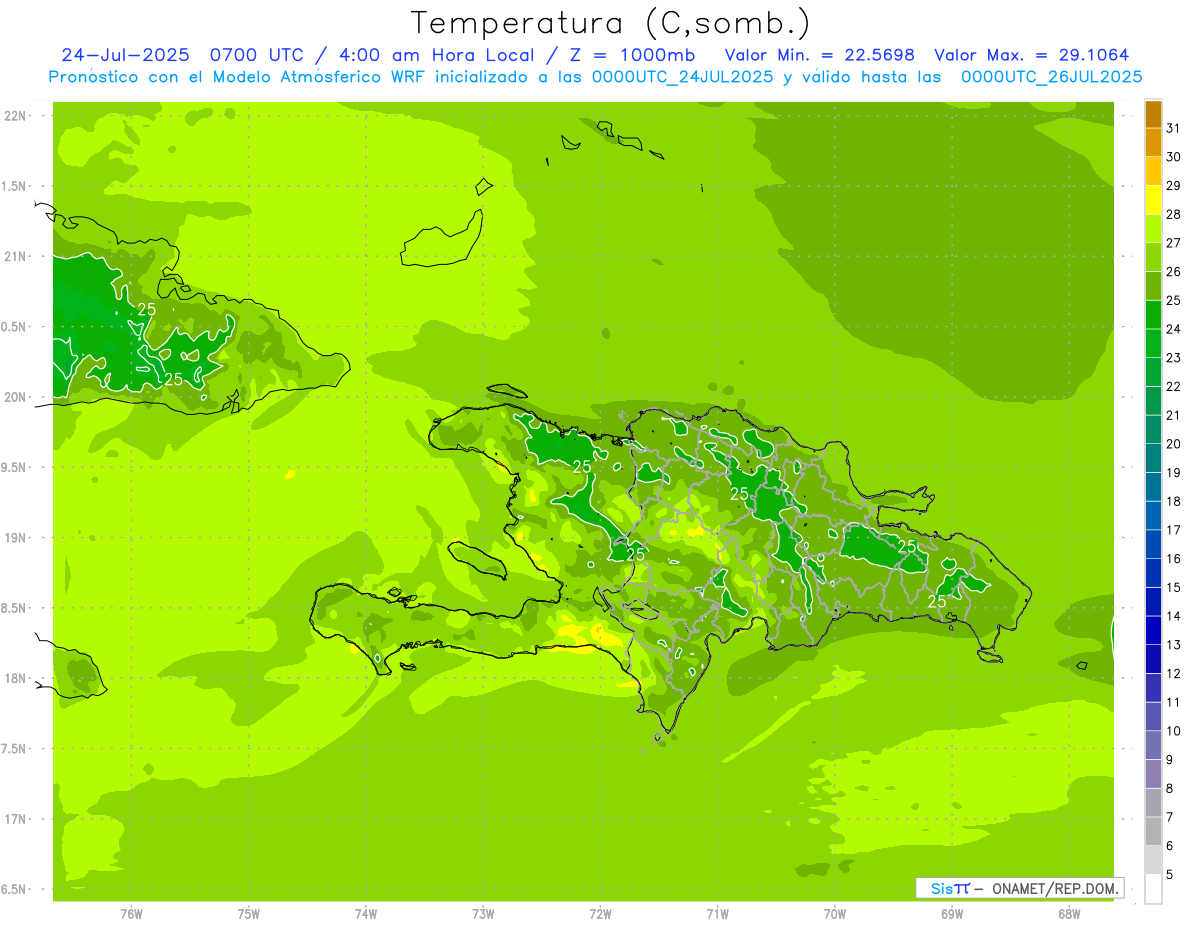Click the colorbar label "14"

[x=1174, y=616]
